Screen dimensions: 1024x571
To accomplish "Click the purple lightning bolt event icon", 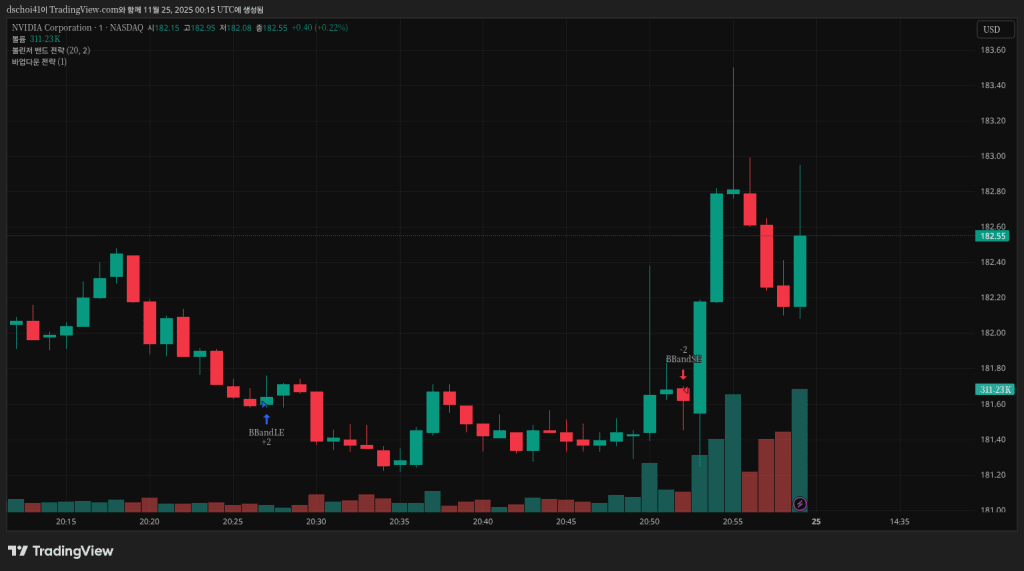I will pos(800,504).
